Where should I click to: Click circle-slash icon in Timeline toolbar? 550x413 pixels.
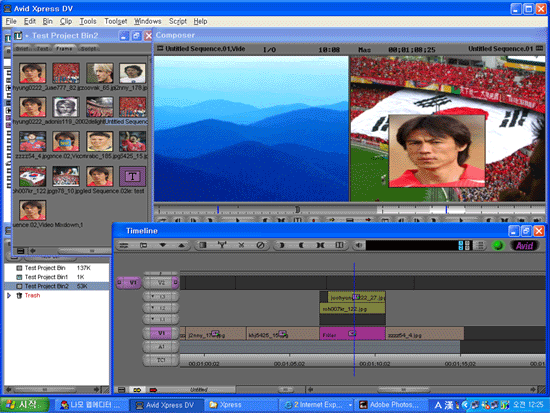260,245
